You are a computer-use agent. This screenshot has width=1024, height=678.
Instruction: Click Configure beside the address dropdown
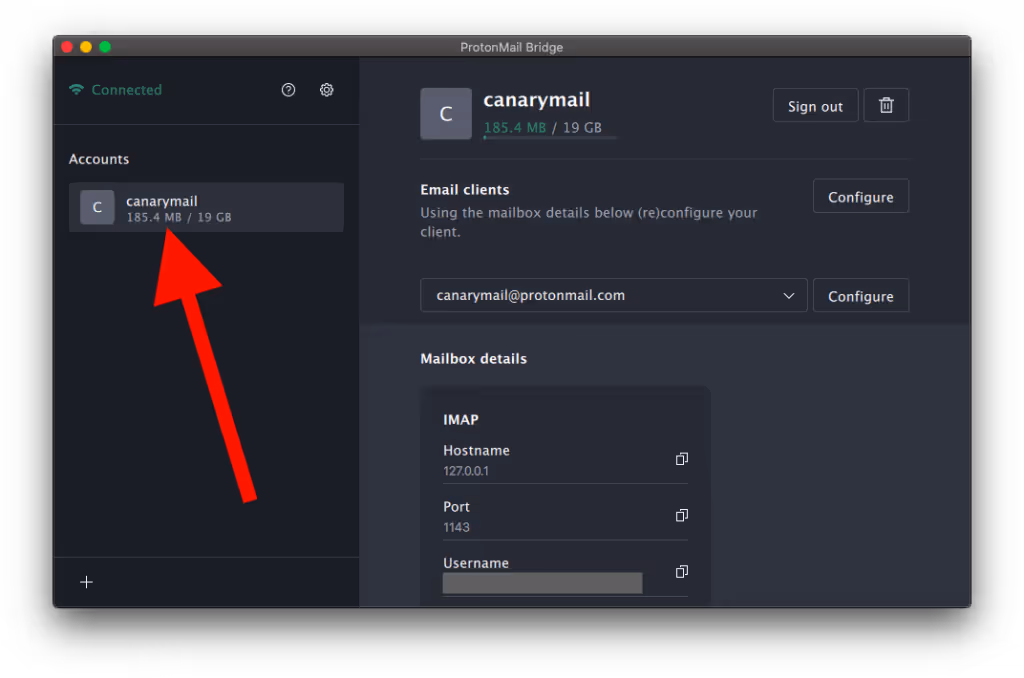point(861,295)
